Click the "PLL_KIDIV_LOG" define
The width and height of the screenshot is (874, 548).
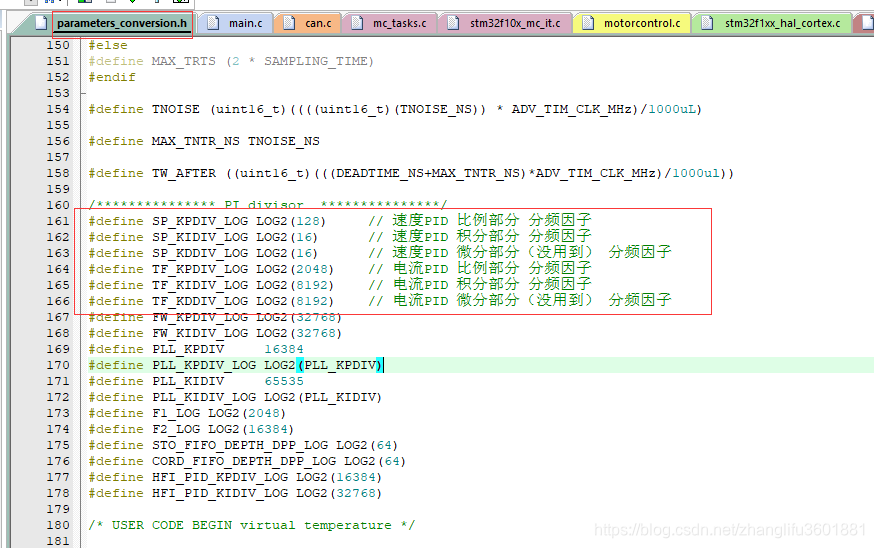pyautogui.click(x=204, y=397)
